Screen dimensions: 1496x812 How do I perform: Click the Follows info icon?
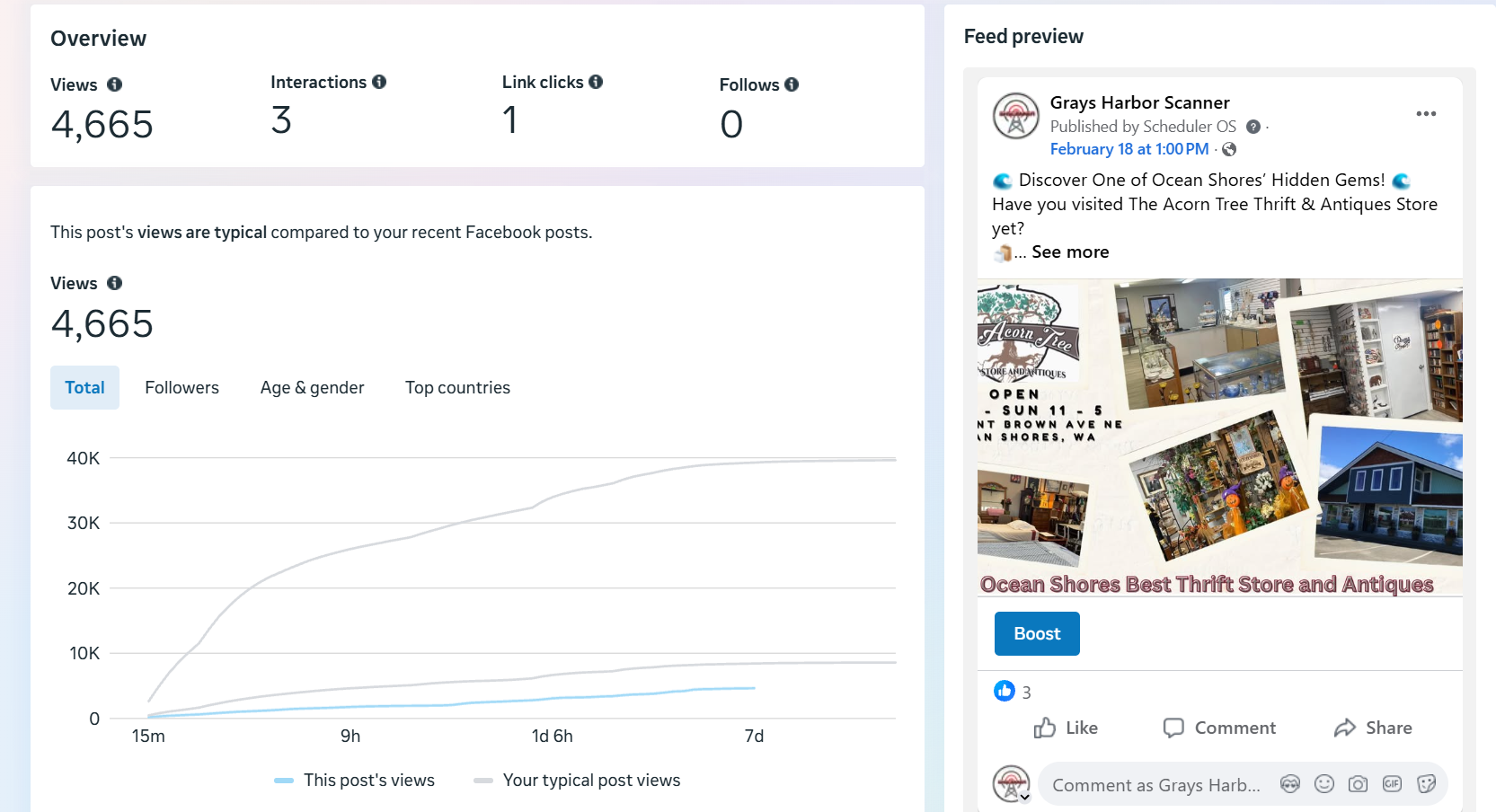click(x=792, y=84)
